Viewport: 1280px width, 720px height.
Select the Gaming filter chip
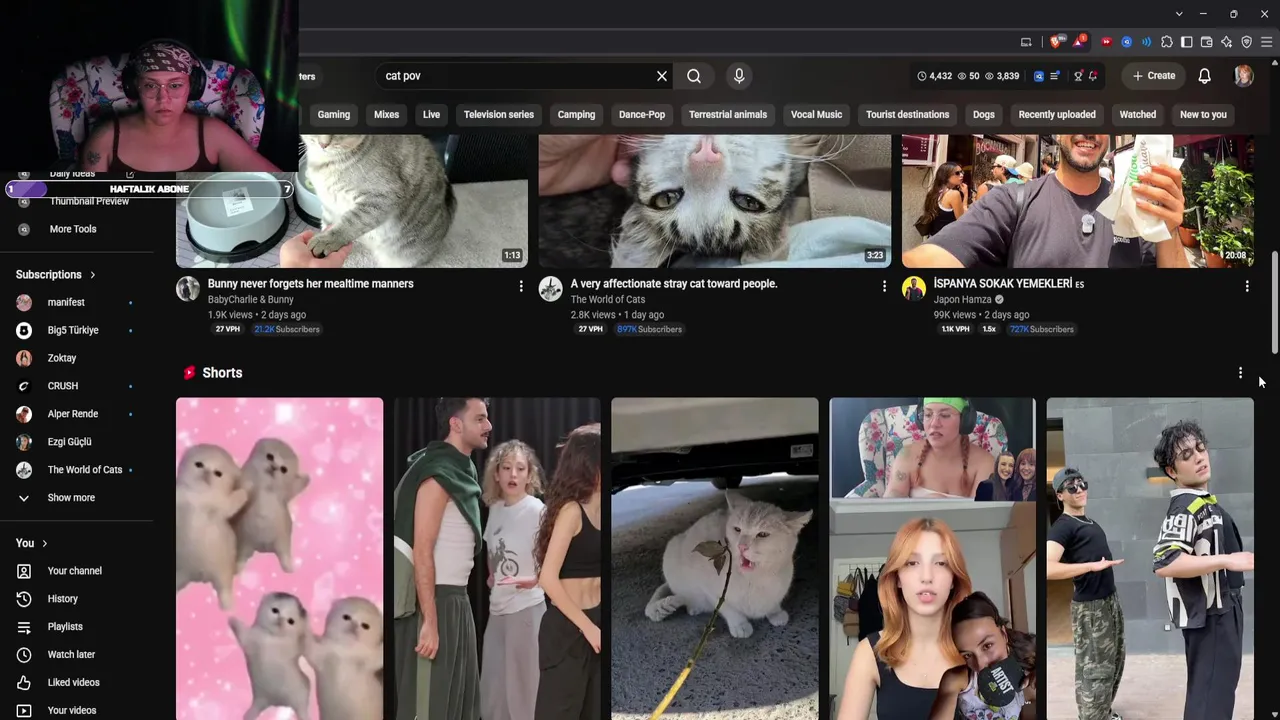[334, 115]
